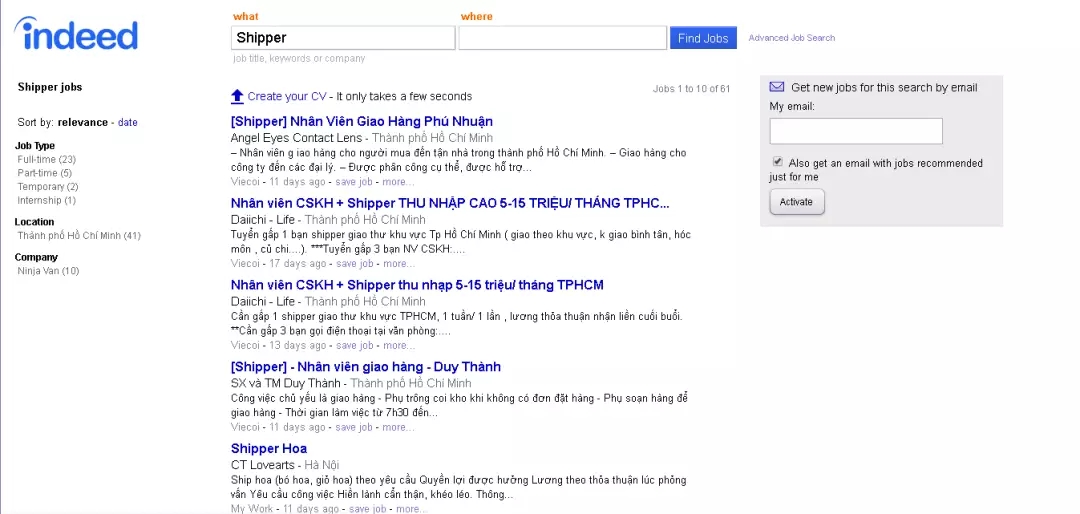Click the My email input field
Screen dimensions: 1080x514
click(x=855, y=131)
